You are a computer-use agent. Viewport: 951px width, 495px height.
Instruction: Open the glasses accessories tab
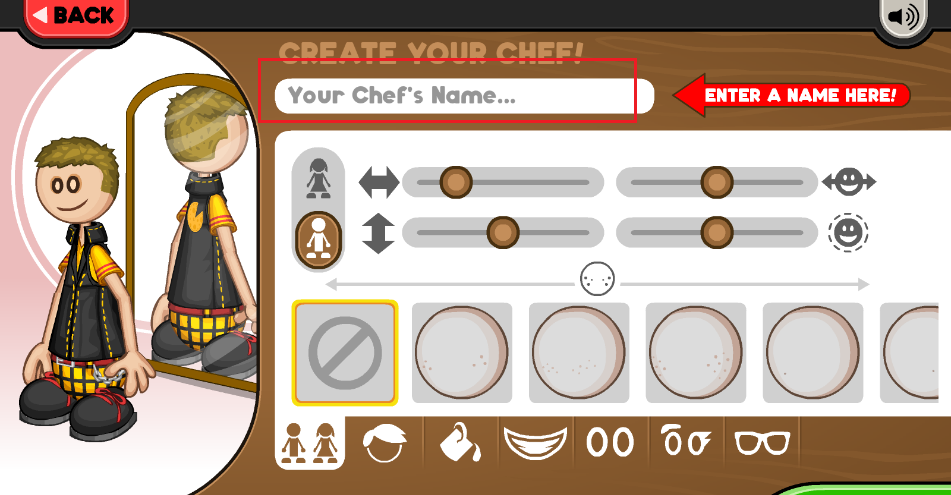click(762, 443)
